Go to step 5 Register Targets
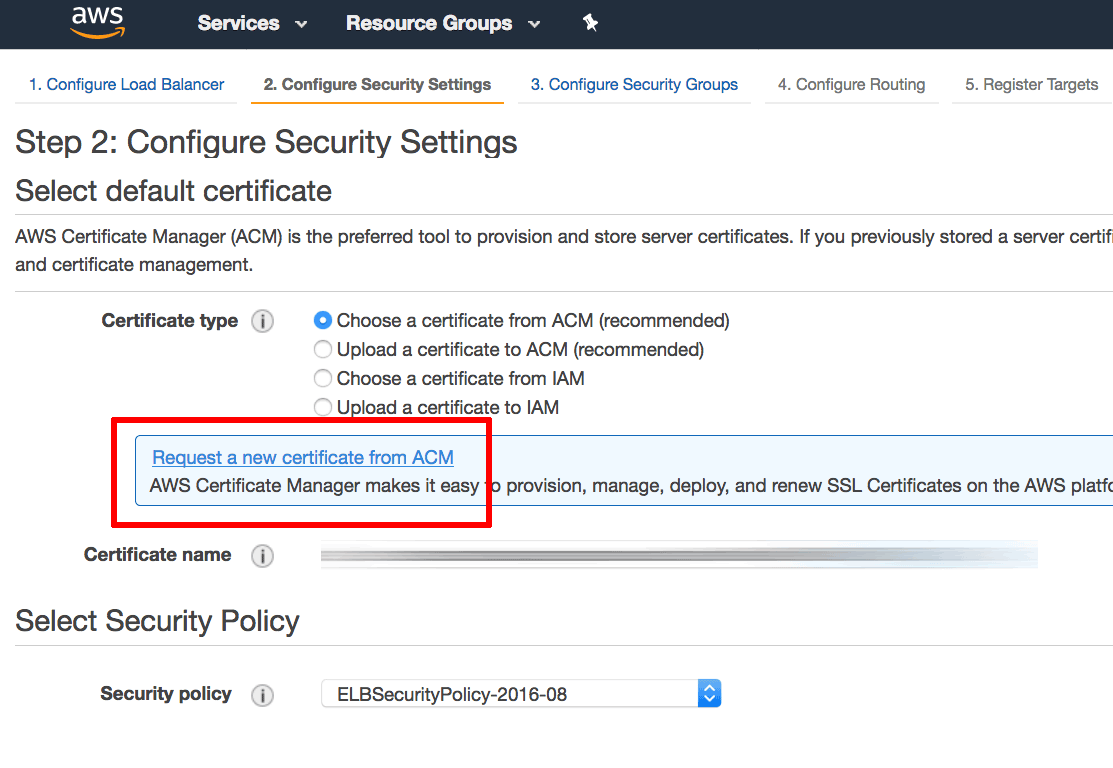The image size is (1113, 768). click(x=1031, y=84)
